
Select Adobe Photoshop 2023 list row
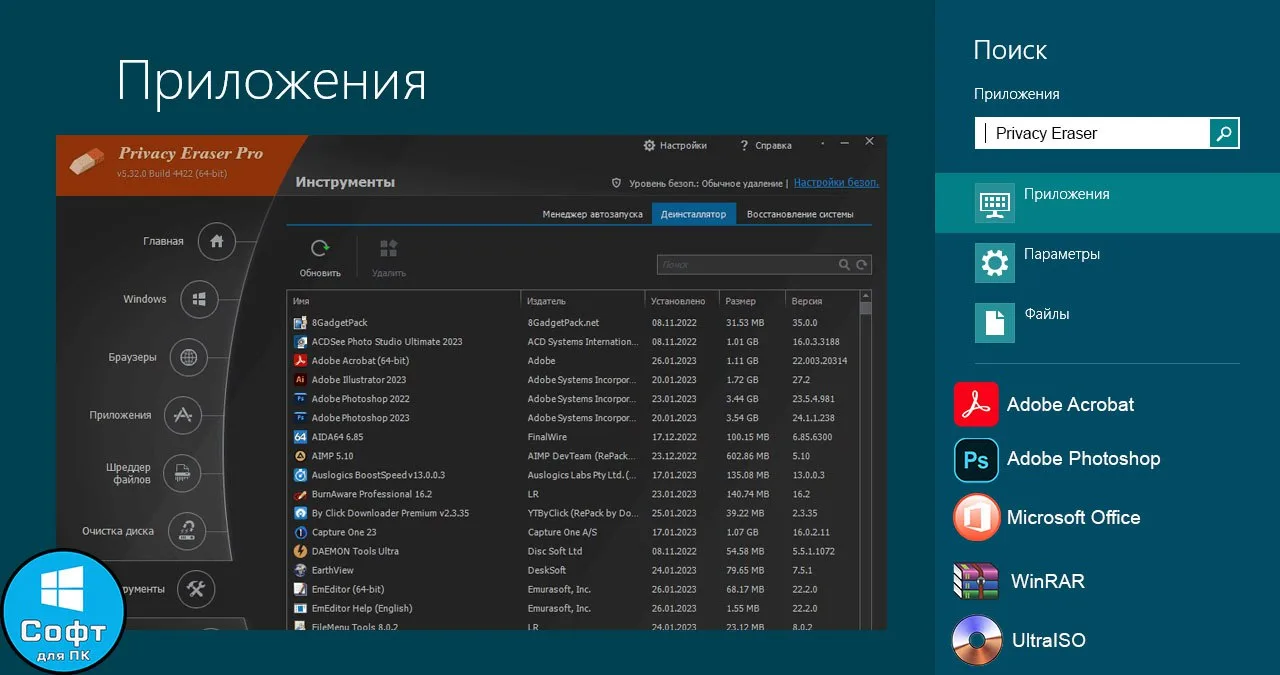pos(573,418)
